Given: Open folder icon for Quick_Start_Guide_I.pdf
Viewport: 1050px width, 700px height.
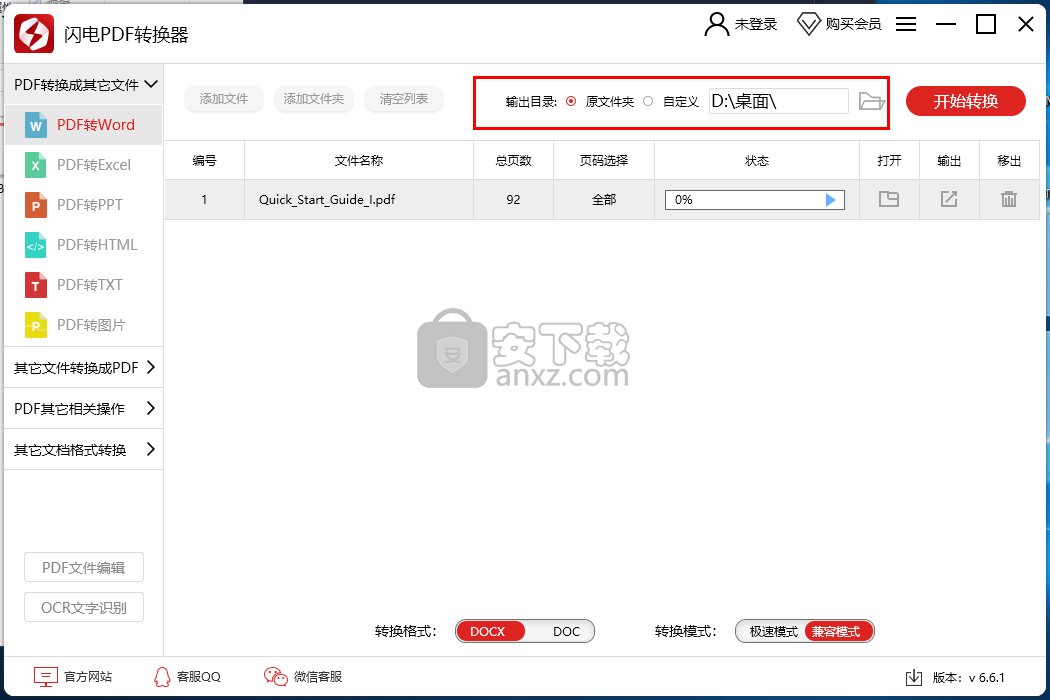Looking at the screenshot, I should point(889,199).
